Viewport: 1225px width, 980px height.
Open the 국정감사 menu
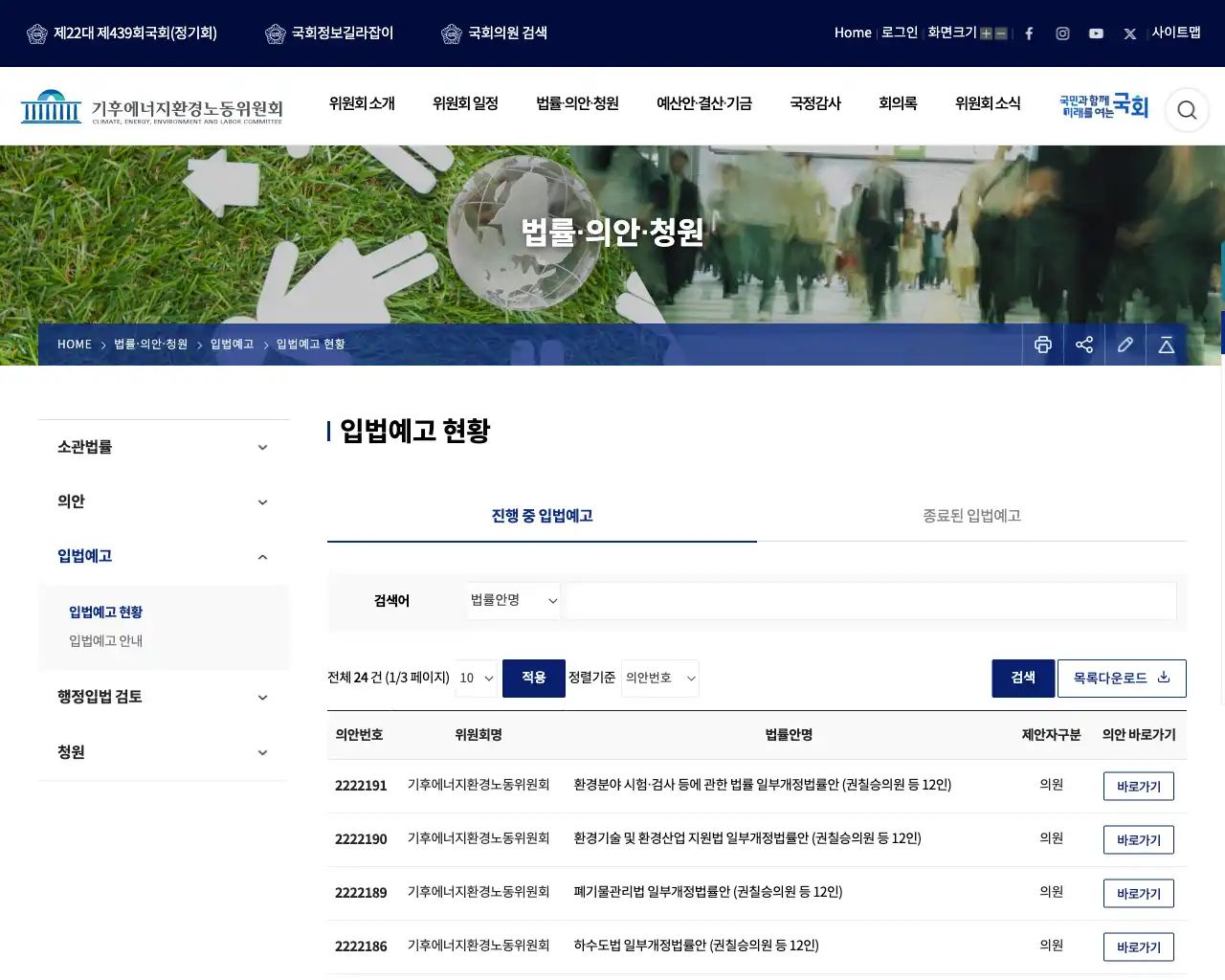click(x=815, y=103)
